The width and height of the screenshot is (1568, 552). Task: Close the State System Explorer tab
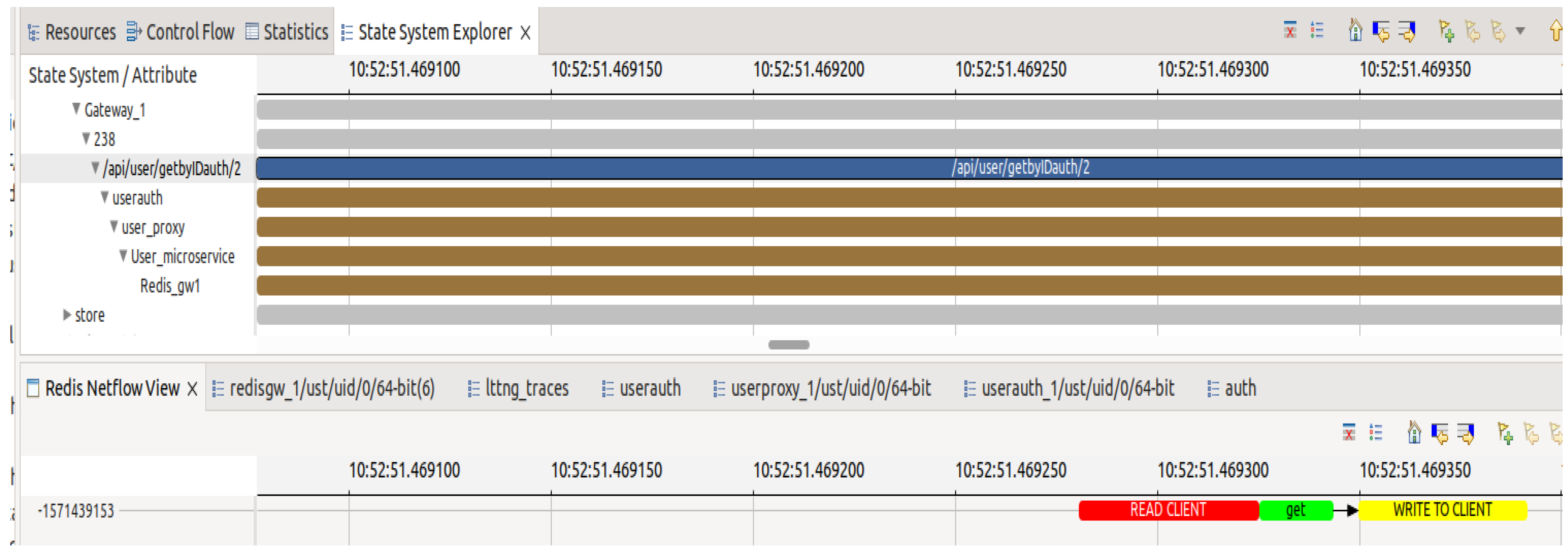click(x=525, y=32)
